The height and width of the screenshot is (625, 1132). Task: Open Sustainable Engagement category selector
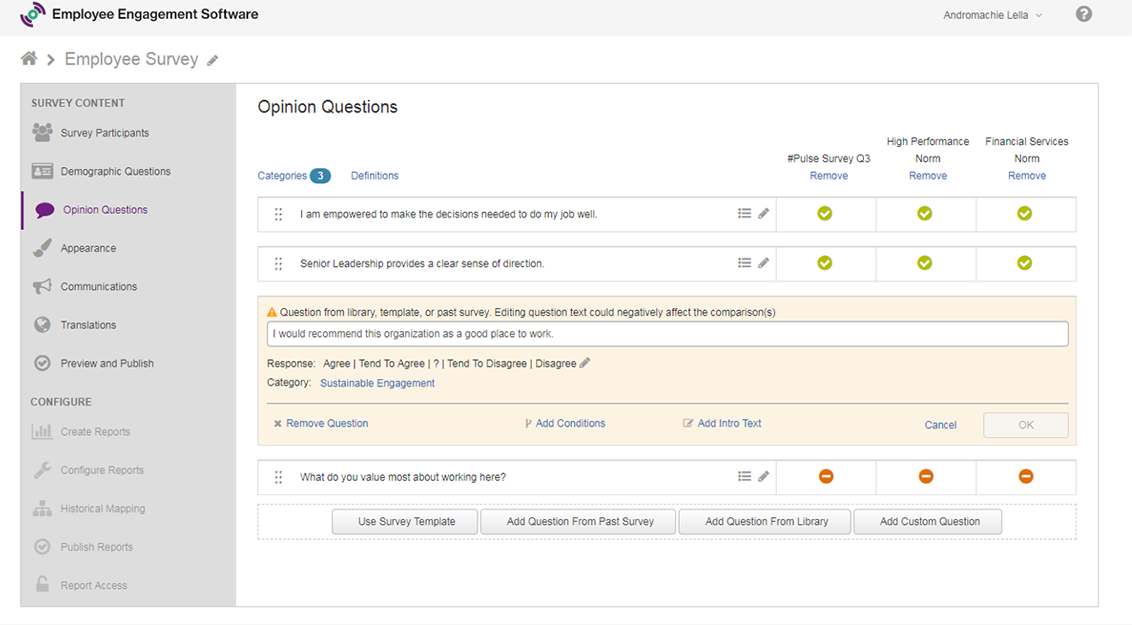point(377,383)
